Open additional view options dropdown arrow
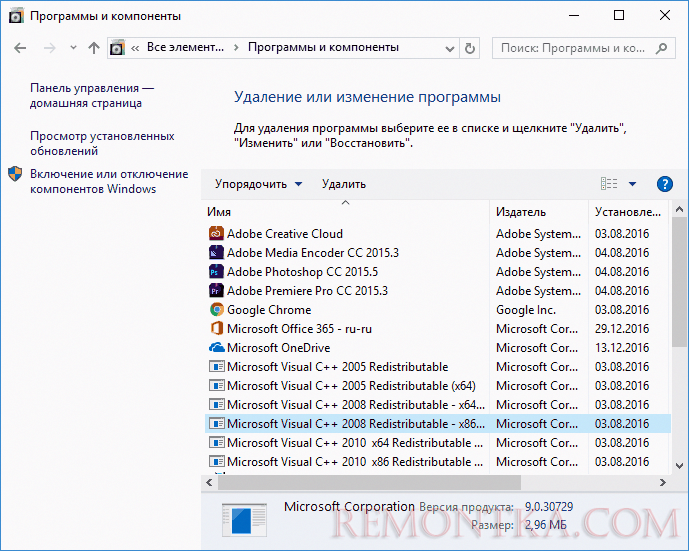The width and height of the screenshot is (689, 551). click(x=632, y=184)
